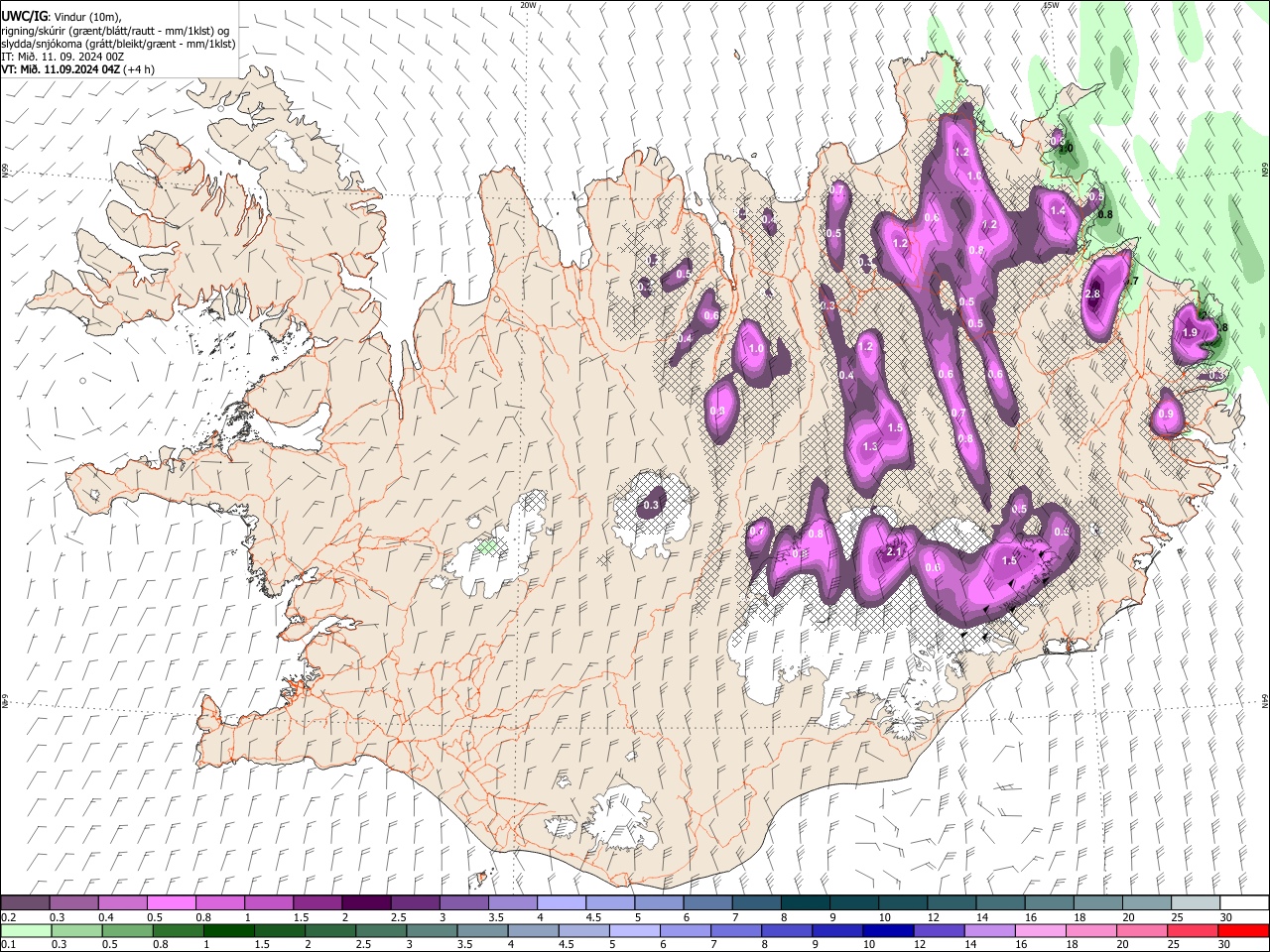Click the bright magenta swatch in upper legend
Image resolution: width=1270 pixels, height=952 pixels.
171,903
